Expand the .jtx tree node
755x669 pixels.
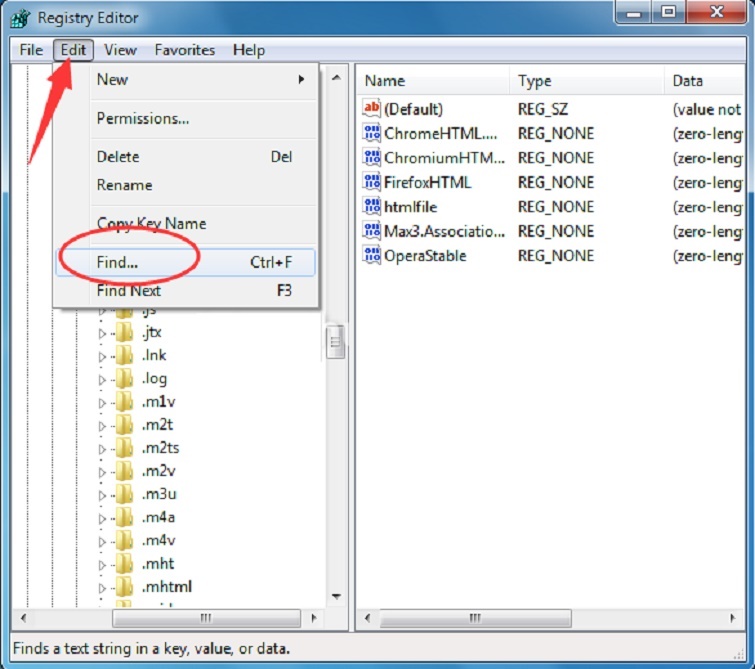coord(101,333)
